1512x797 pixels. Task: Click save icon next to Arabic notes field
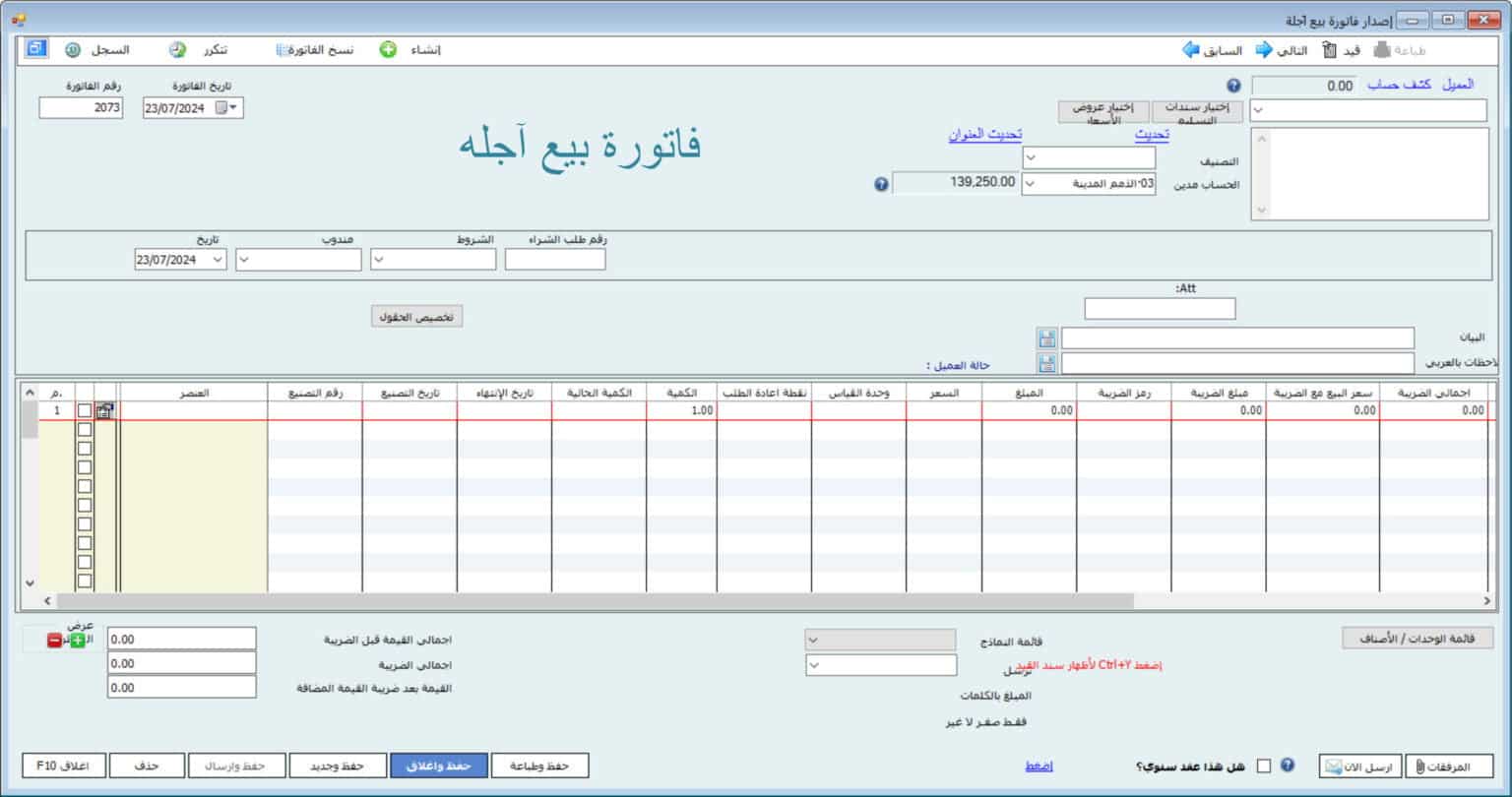click(1046, 364)
